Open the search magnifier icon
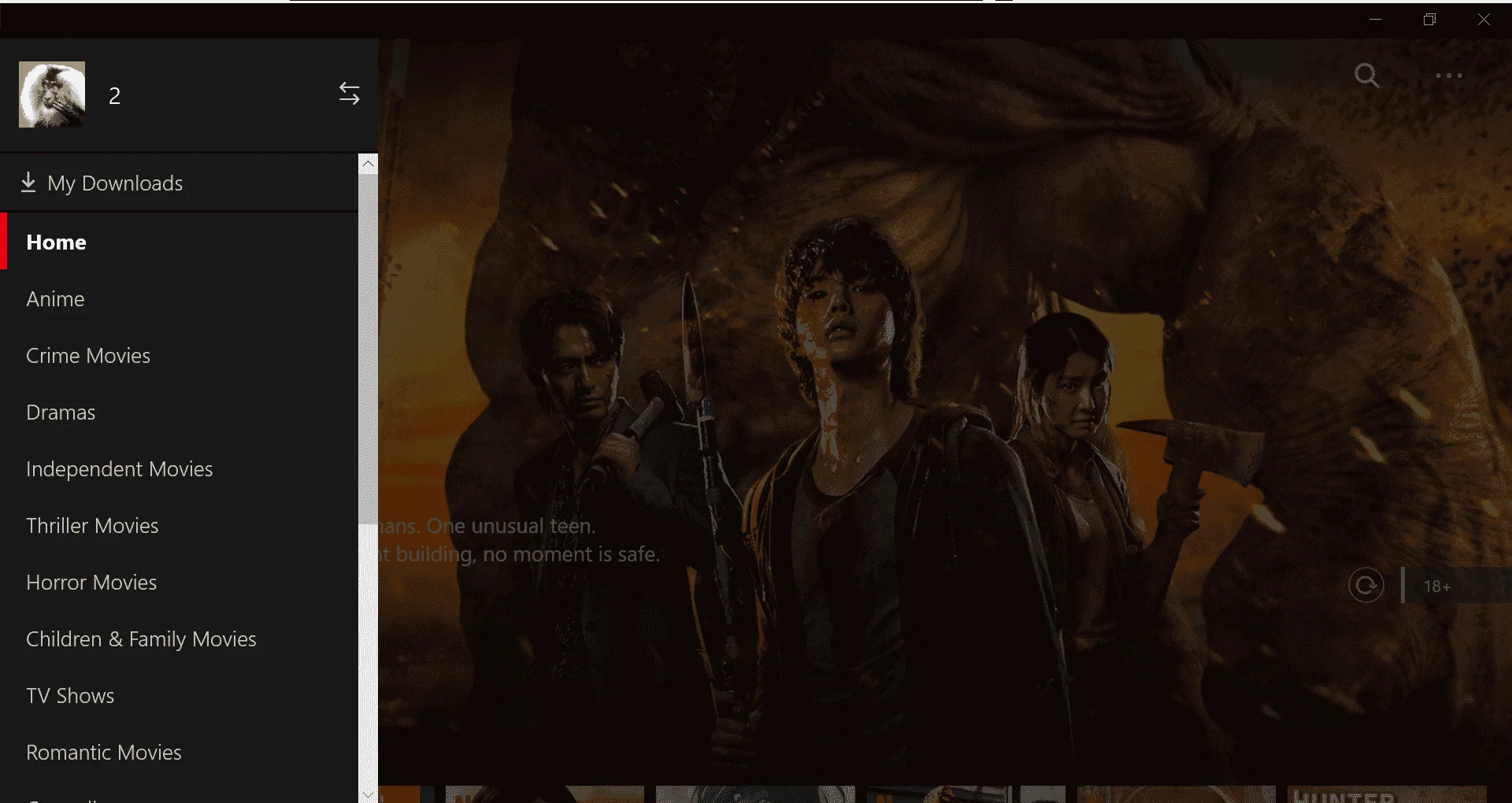 coord(1366,76)
